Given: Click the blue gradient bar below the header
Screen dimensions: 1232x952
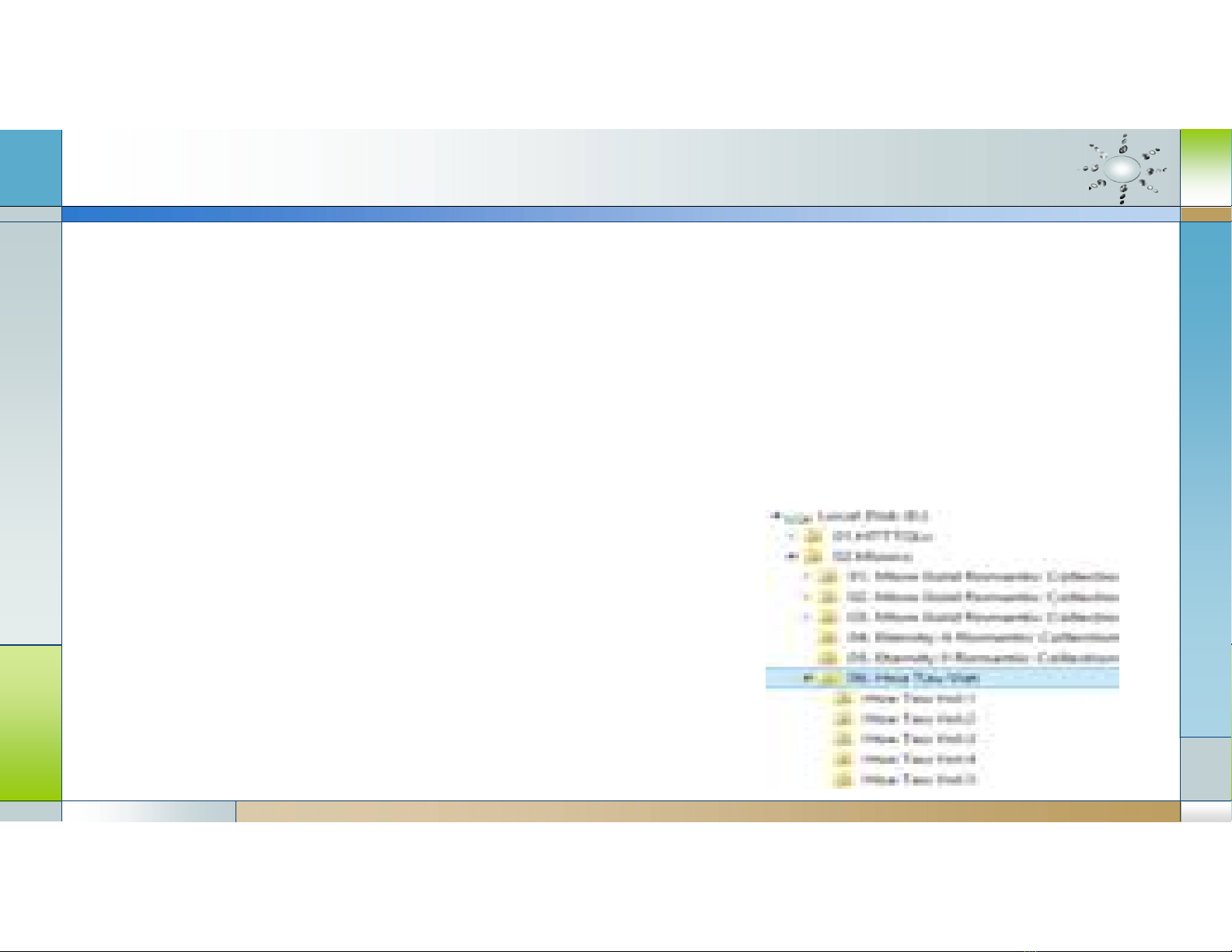Looking at the screenshot, I should [620, 214].
